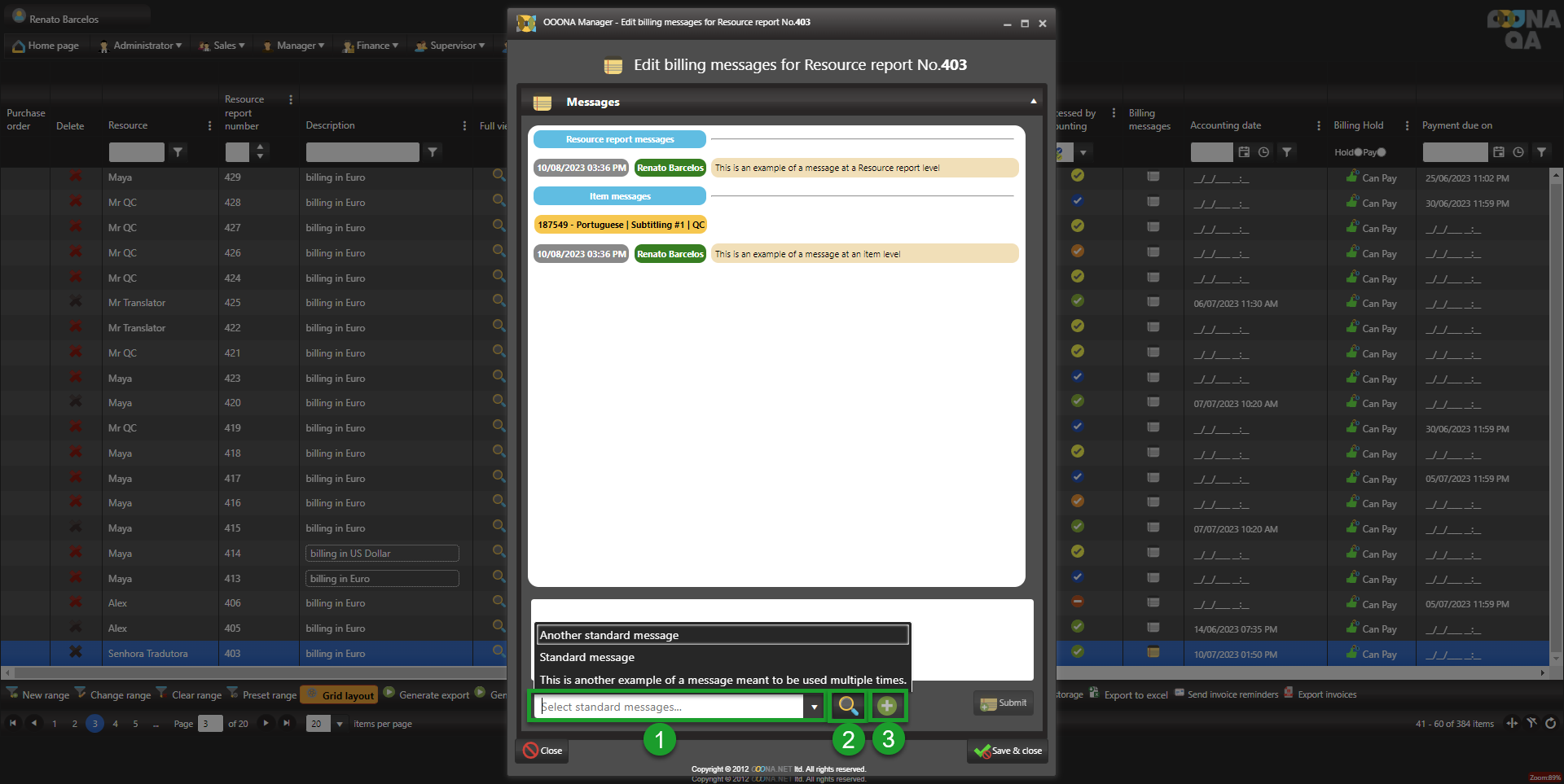
Task: Click the red delete X for resource report 429
Action: click(76, 177)
